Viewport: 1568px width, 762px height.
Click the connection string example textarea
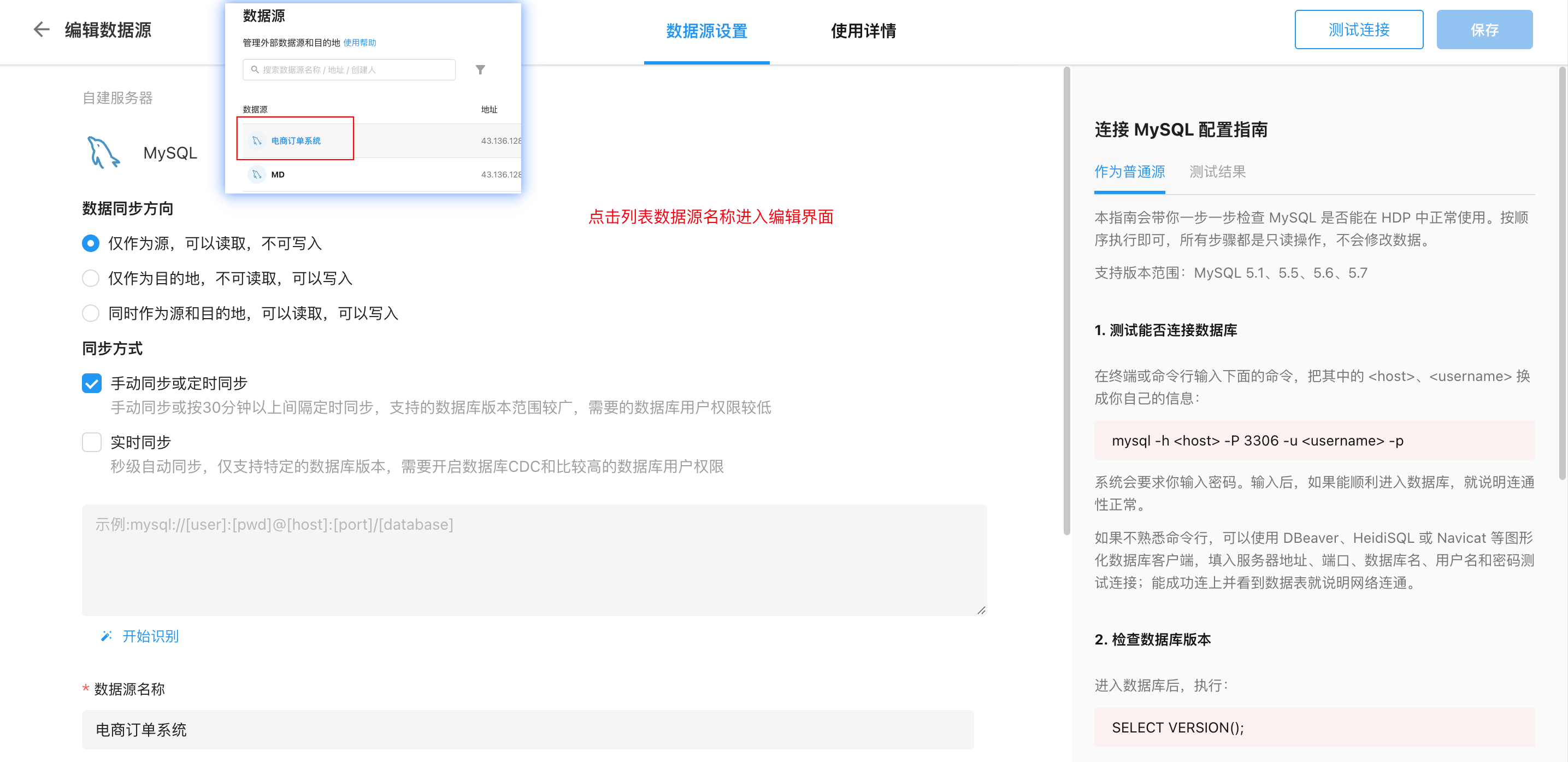pyautogui.click(x=533, y=559)
